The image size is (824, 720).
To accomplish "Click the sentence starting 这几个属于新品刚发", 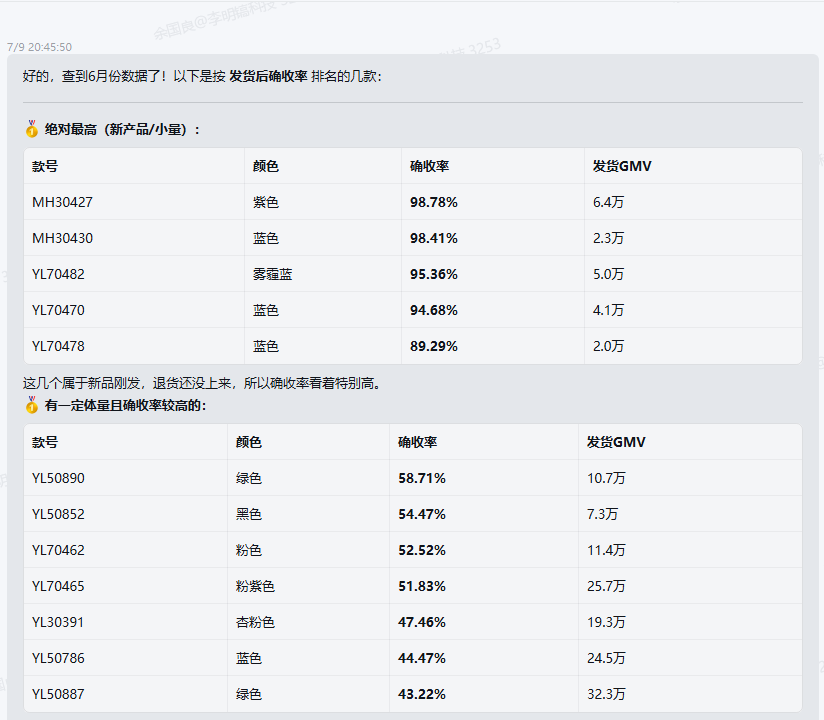I will [x=201, y=383].
